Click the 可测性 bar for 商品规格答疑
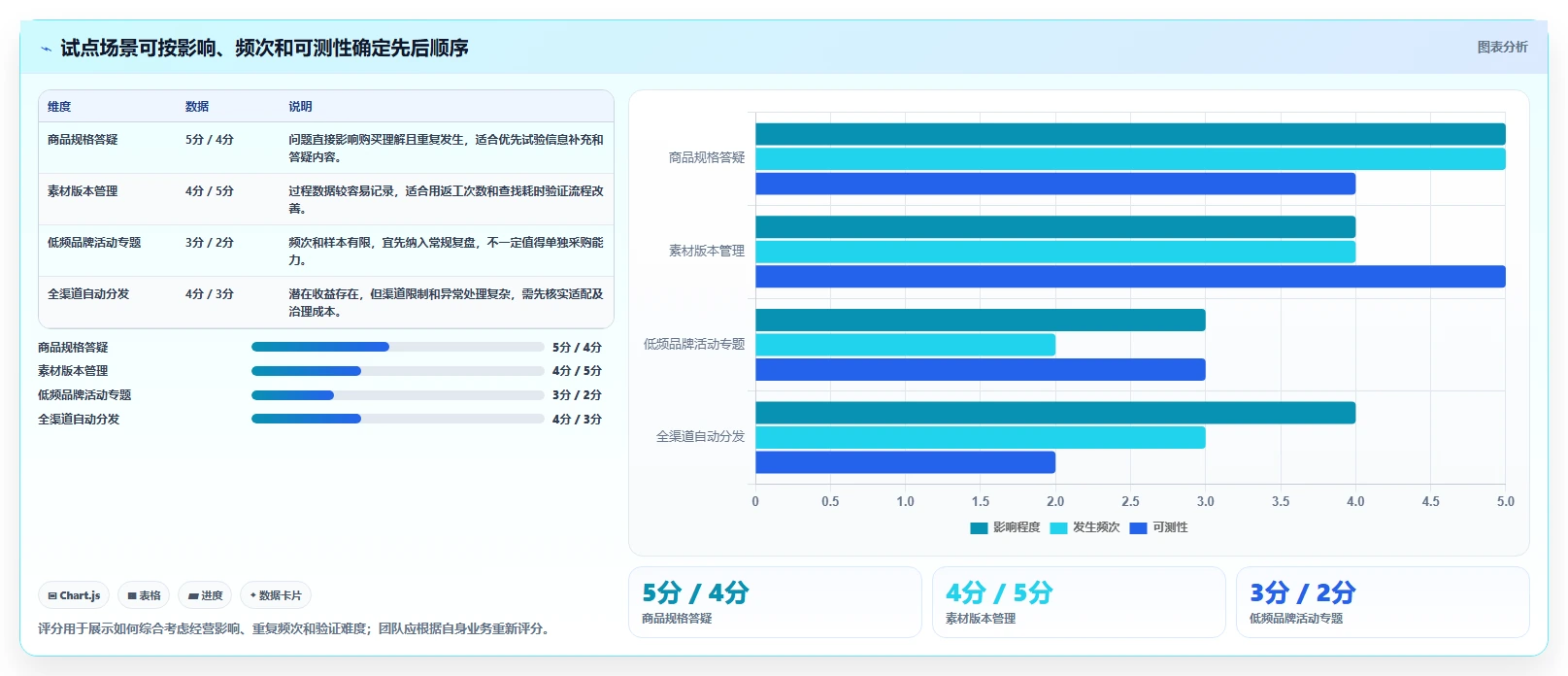1568x676 pixels. tap(1055, 184)
